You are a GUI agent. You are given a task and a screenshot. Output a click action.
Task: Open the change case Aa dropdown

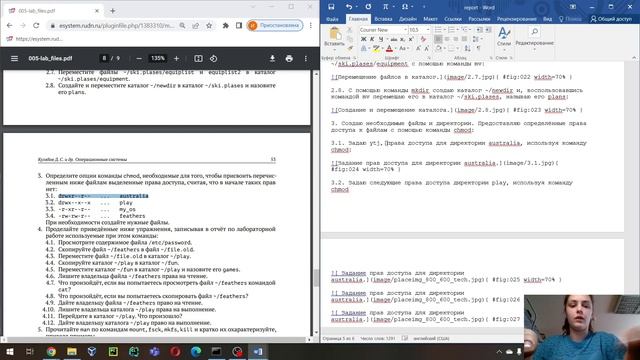[403, 49]
